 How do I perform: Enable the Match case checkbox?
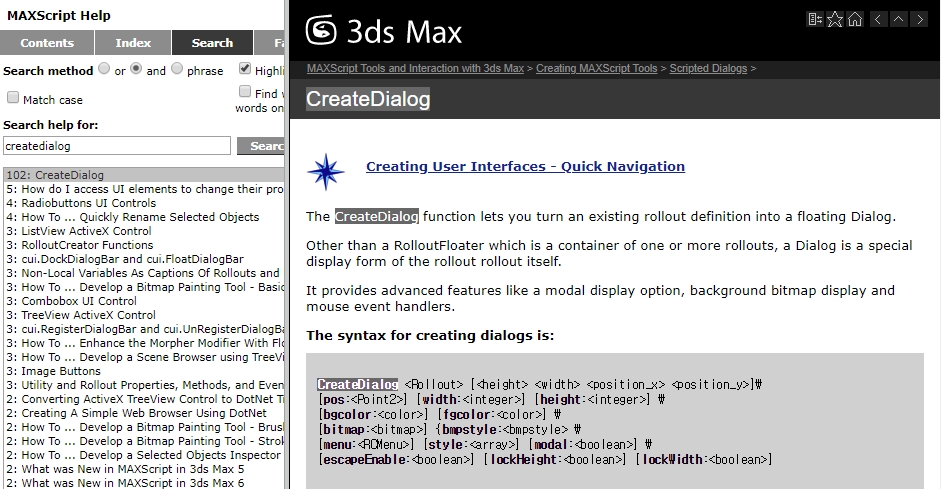[x=13, y=97]
